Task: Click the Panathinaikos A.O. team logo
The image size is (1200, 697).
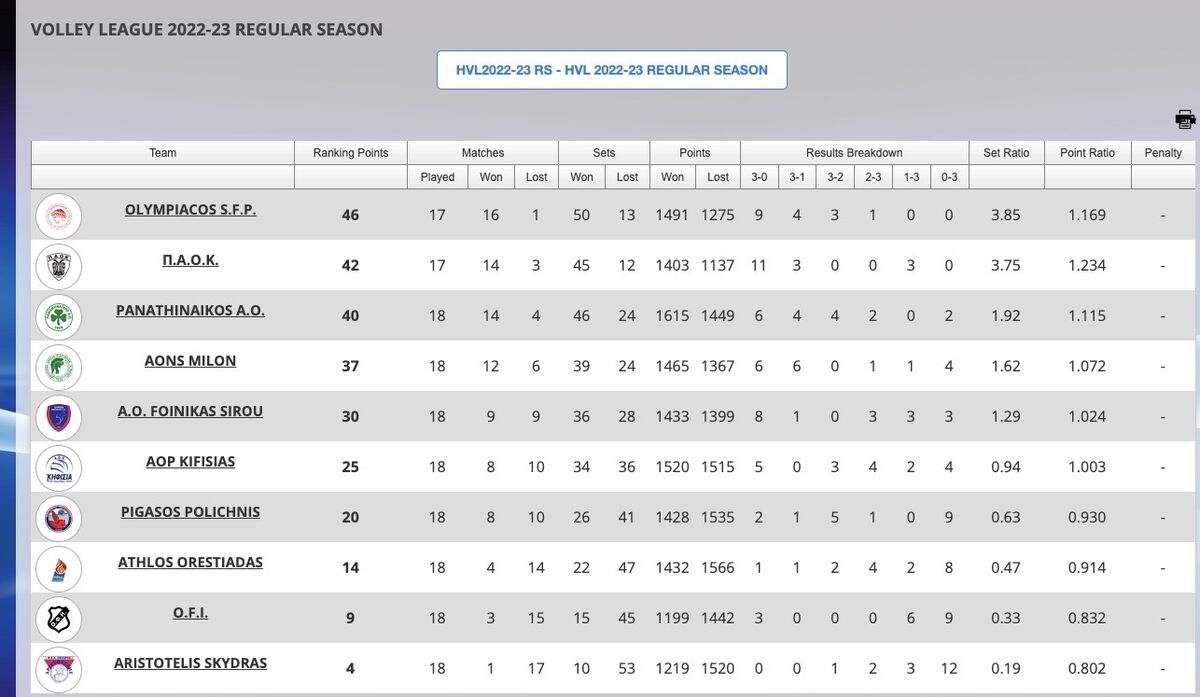Action: pyautogui.click(x=59, y=316)
